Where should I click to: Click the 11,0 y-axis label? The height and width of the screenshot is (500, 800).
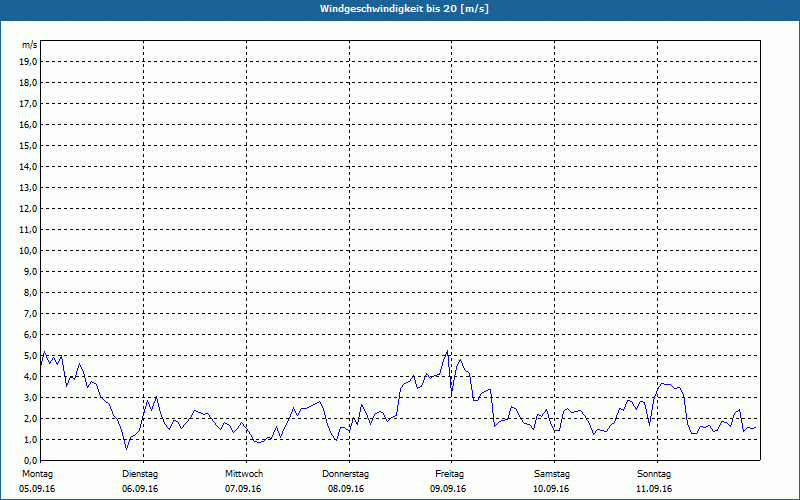pyautogui.click(x=27, y=230)
